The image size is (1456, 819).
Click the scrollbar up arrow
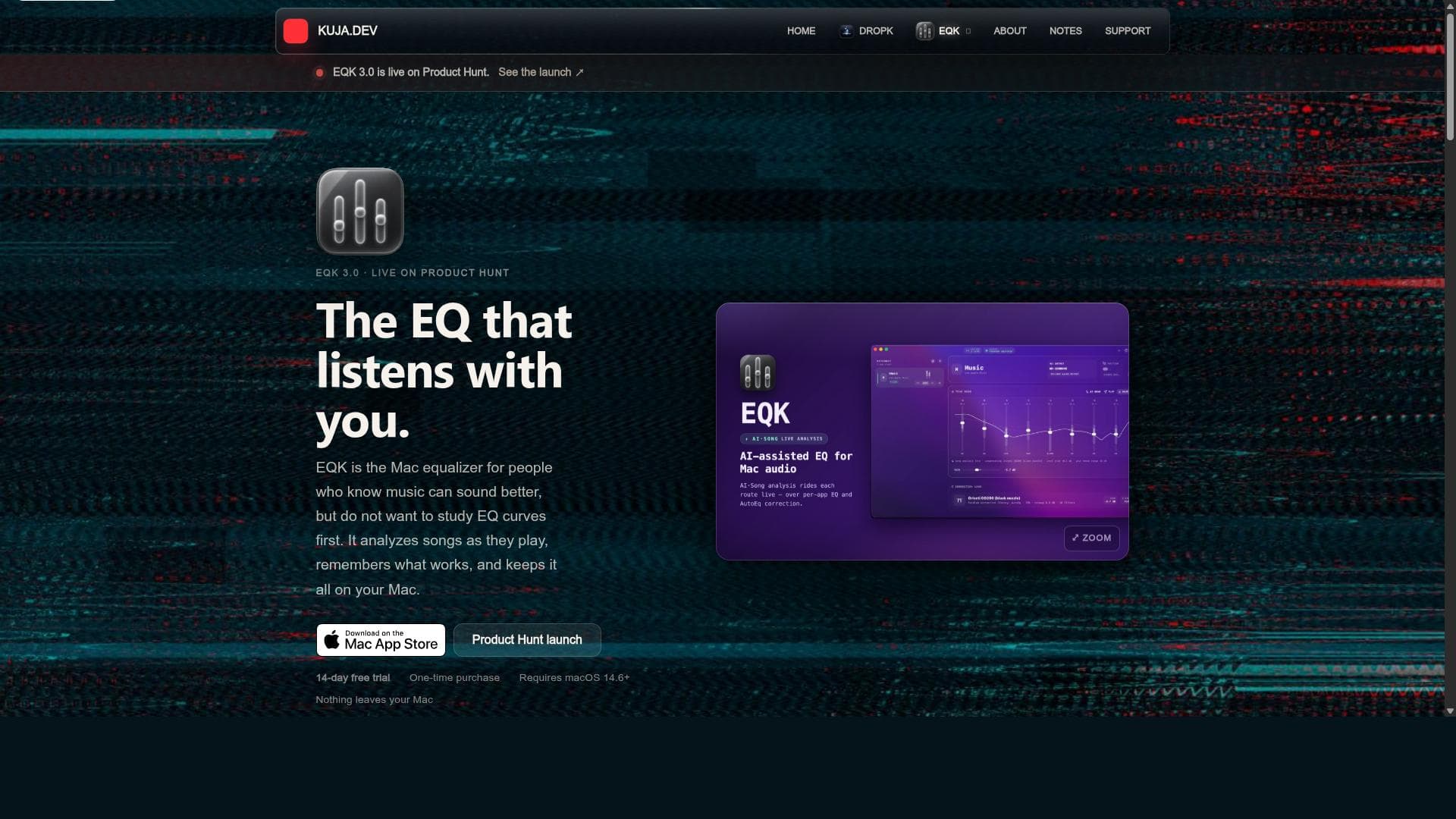[x=1450, y=5]
